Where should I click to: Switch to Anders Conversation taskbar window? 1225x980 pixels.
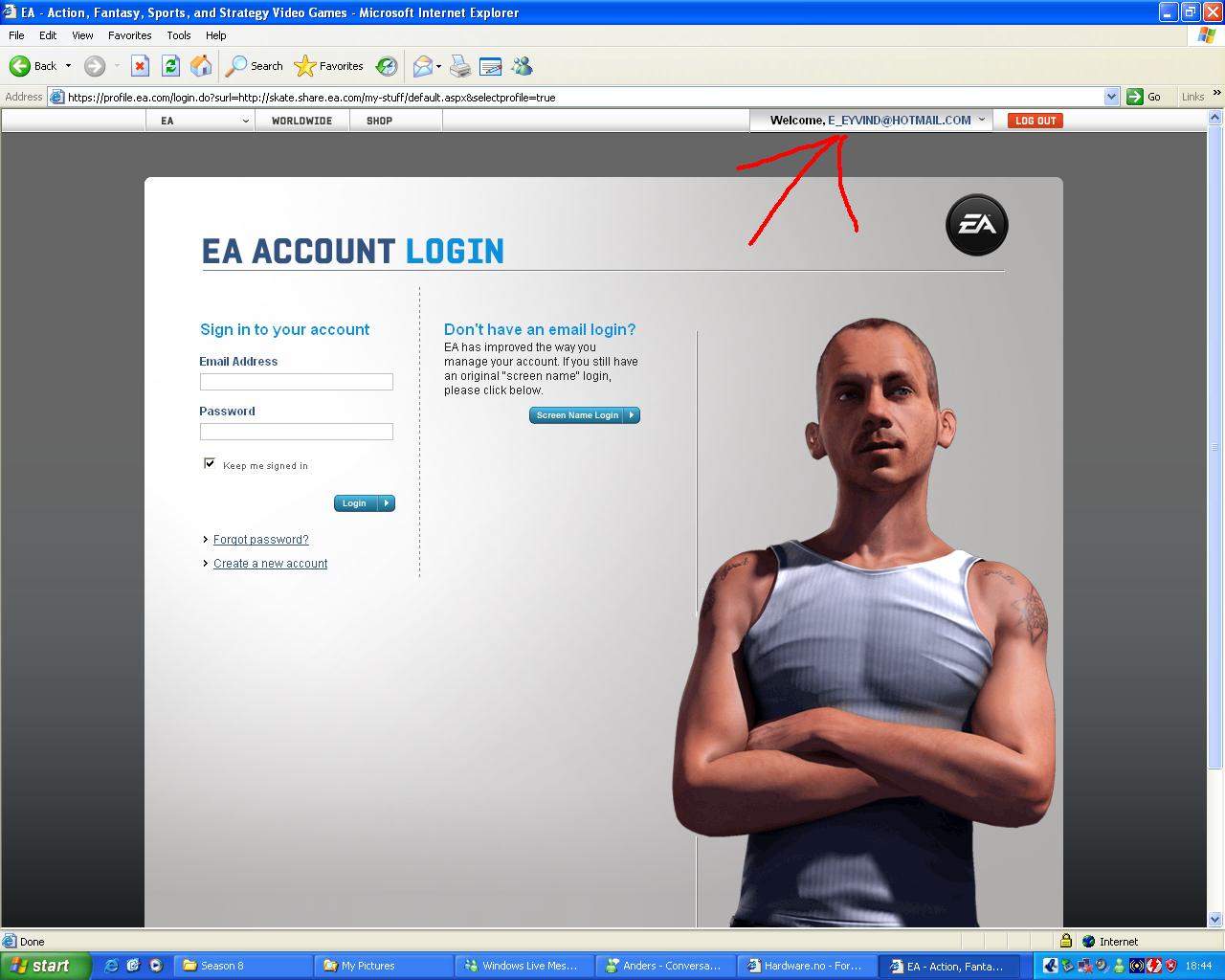pos(666,966)
